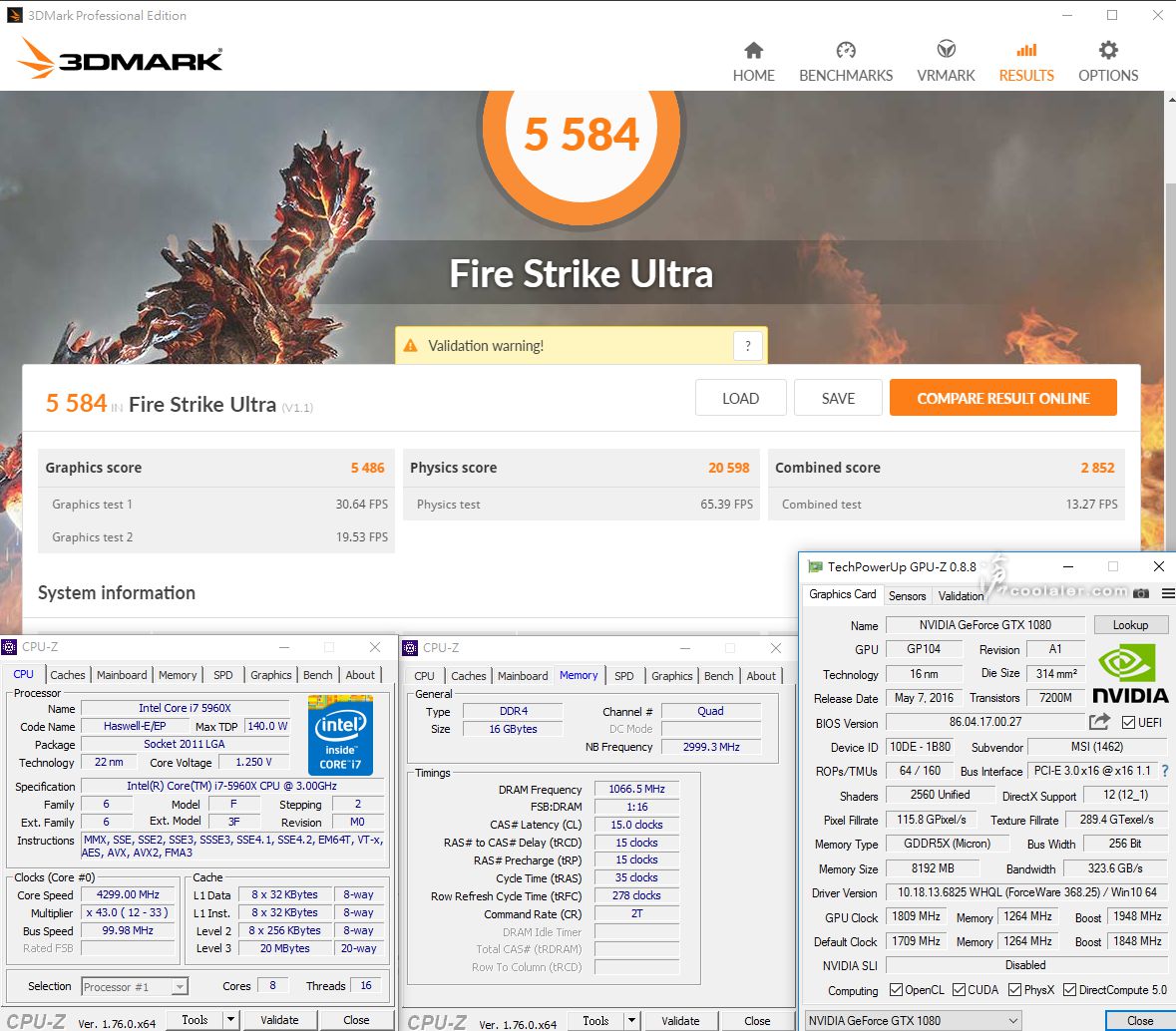
Task: Switch to Caches tab in CPU-Z processor window
Action: click(x=68, y=675)
